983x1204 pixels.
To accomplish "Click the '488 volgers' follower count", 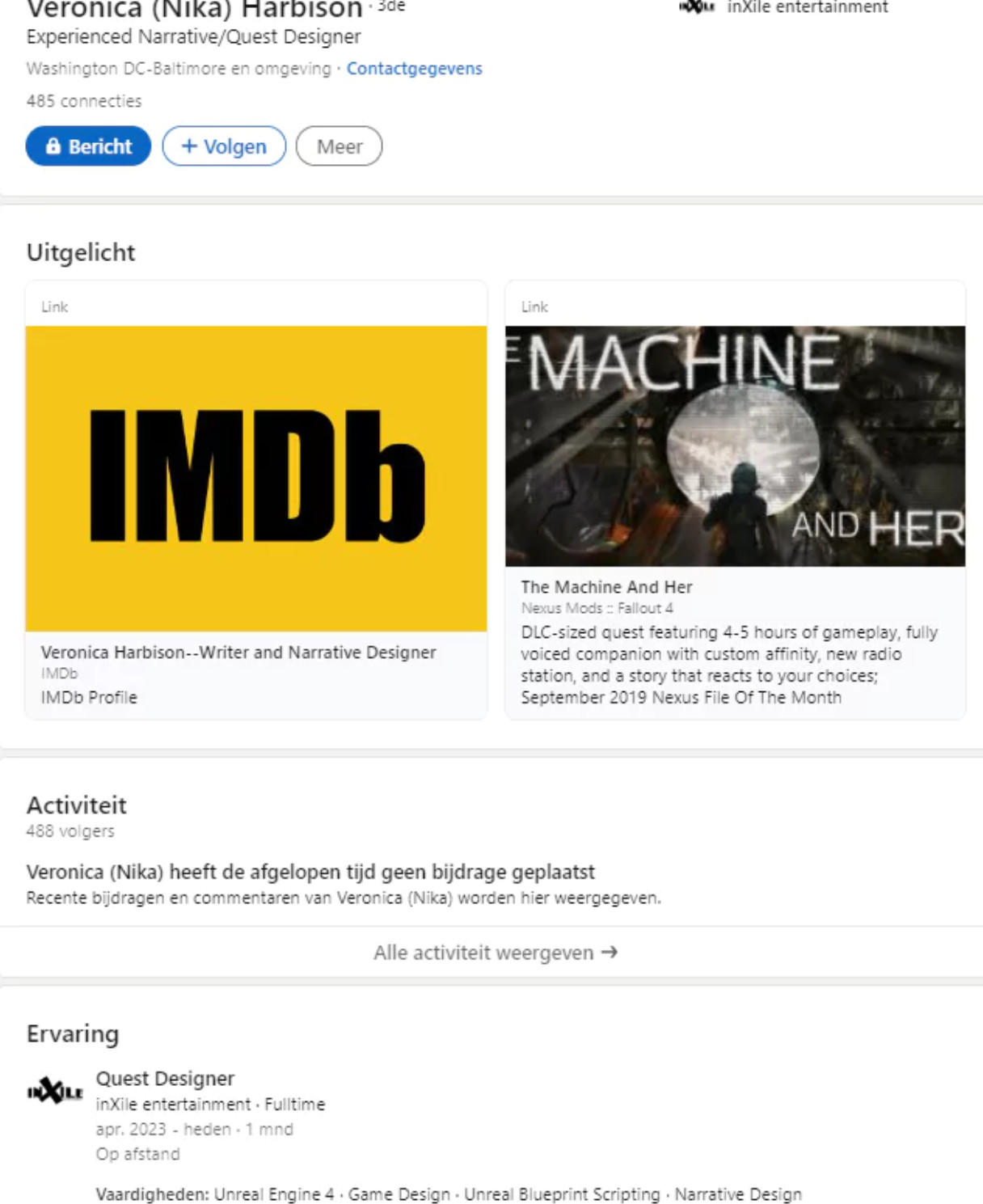I will coord(70,831).
